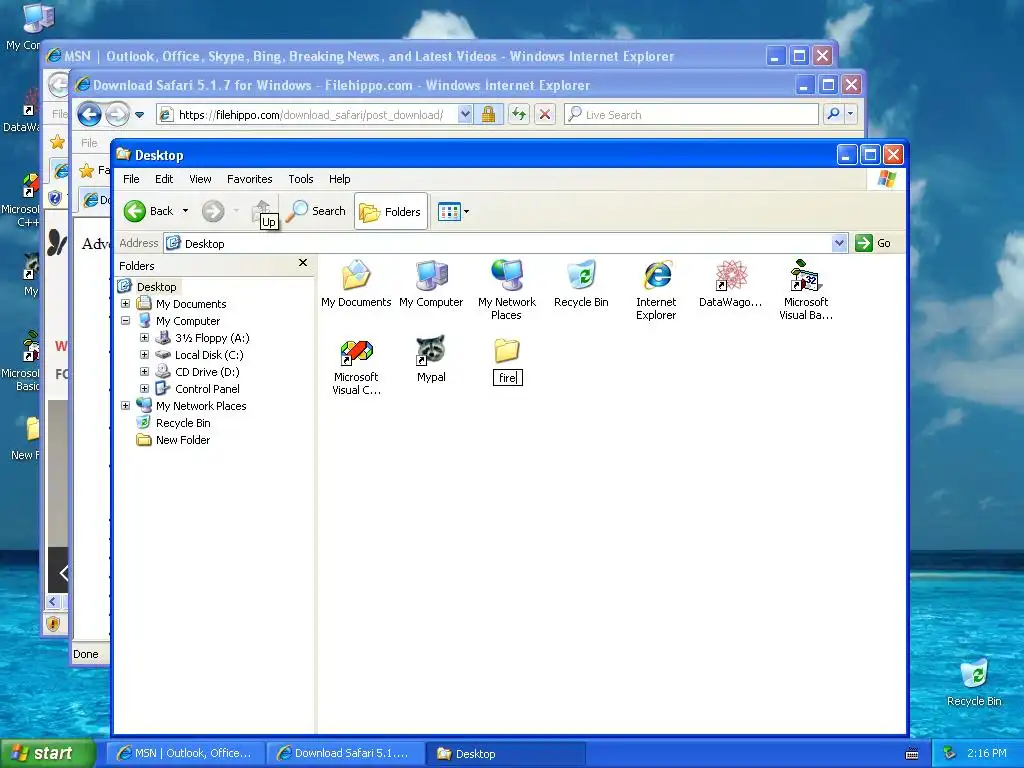Collapse My Computer tree node

(125, 321)
